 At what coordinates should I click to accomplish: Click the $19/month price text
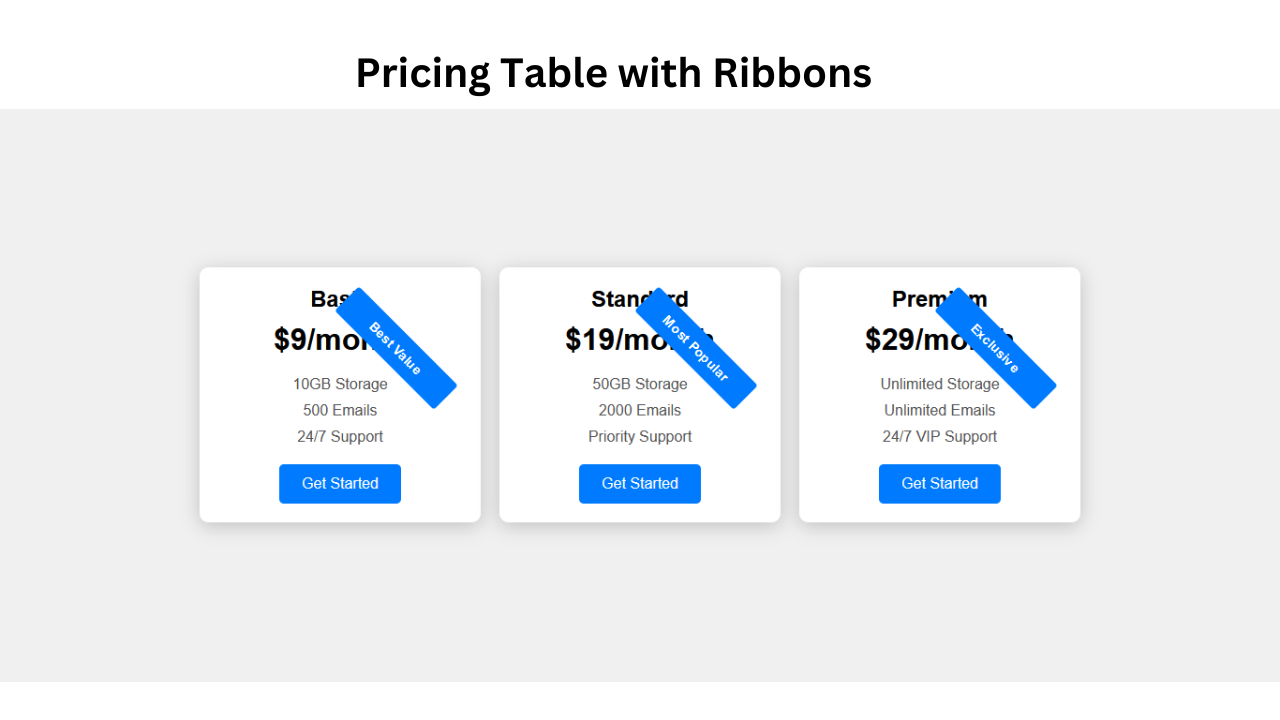tap(602, 340)
